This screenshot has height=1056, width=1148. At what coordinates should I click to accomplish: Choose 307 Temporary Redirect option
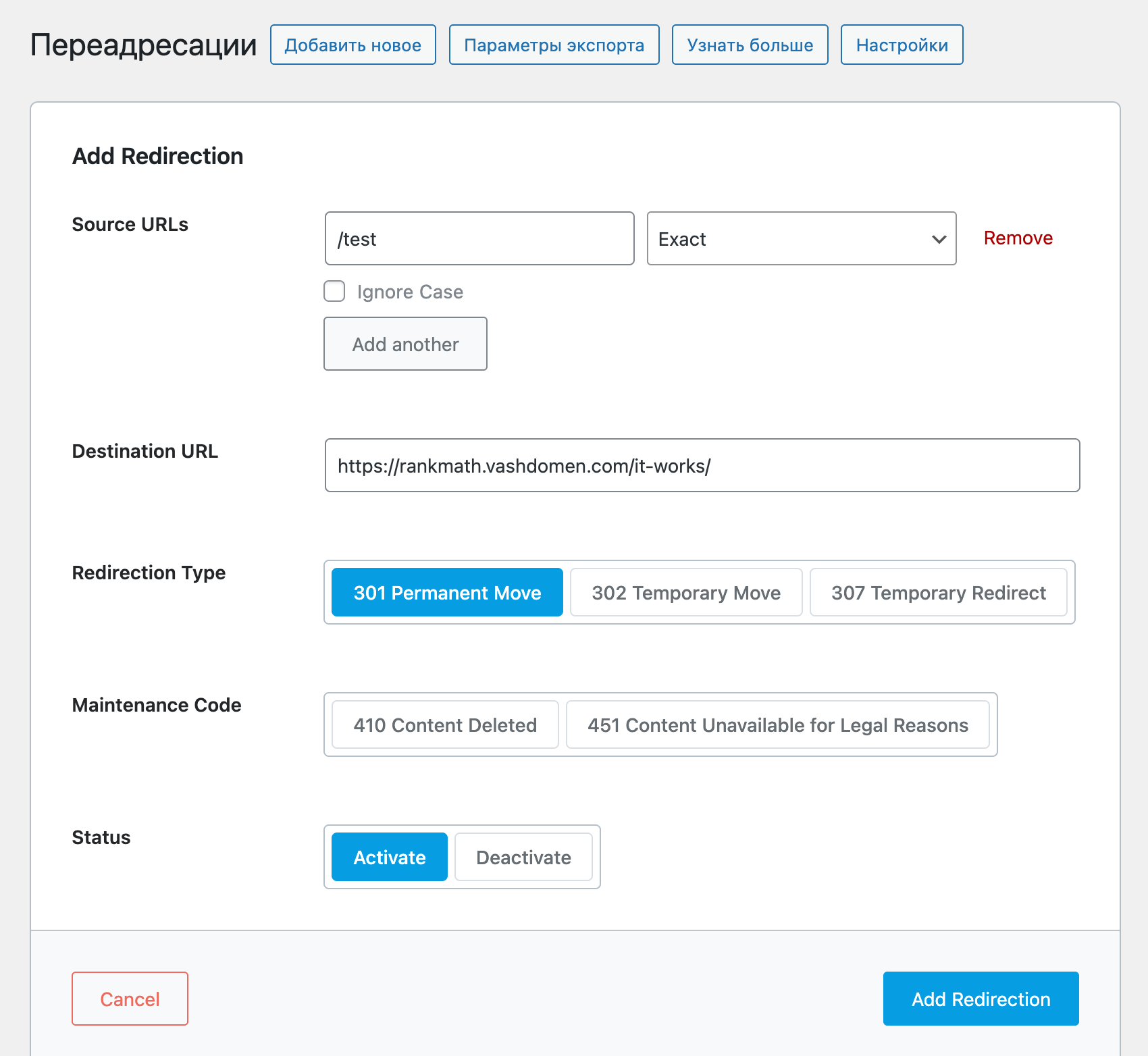939,592
